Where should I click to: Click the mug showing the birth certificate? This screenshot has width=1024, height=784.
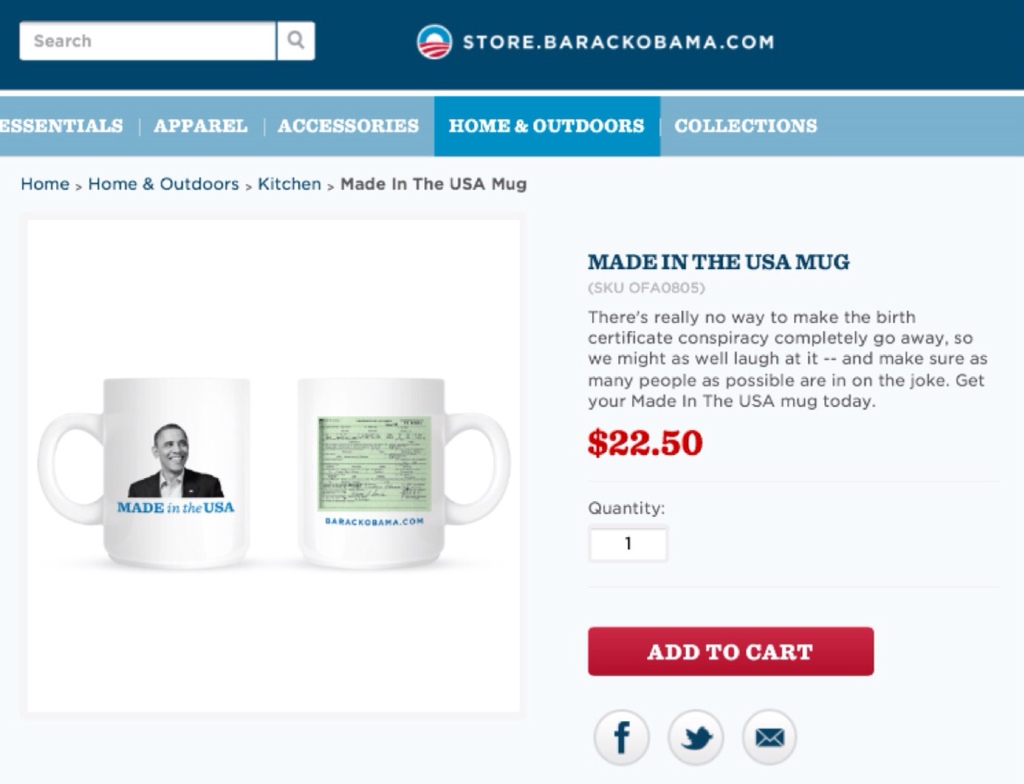click(x=403, y=473)
